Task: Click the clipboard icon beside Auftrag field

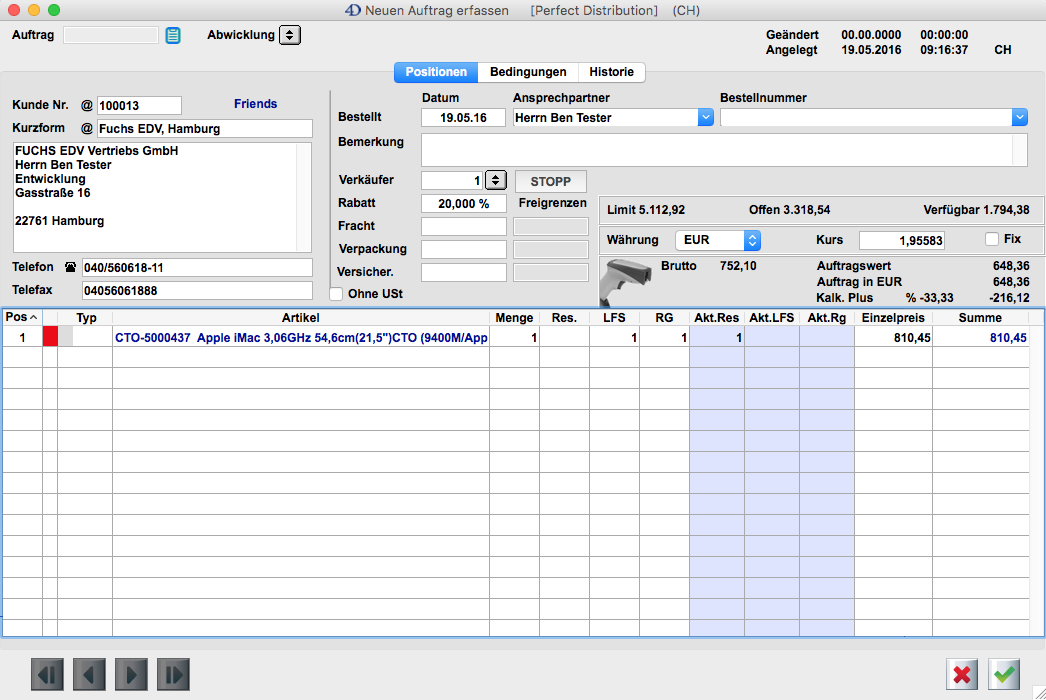Action: (x=173, y=36)
